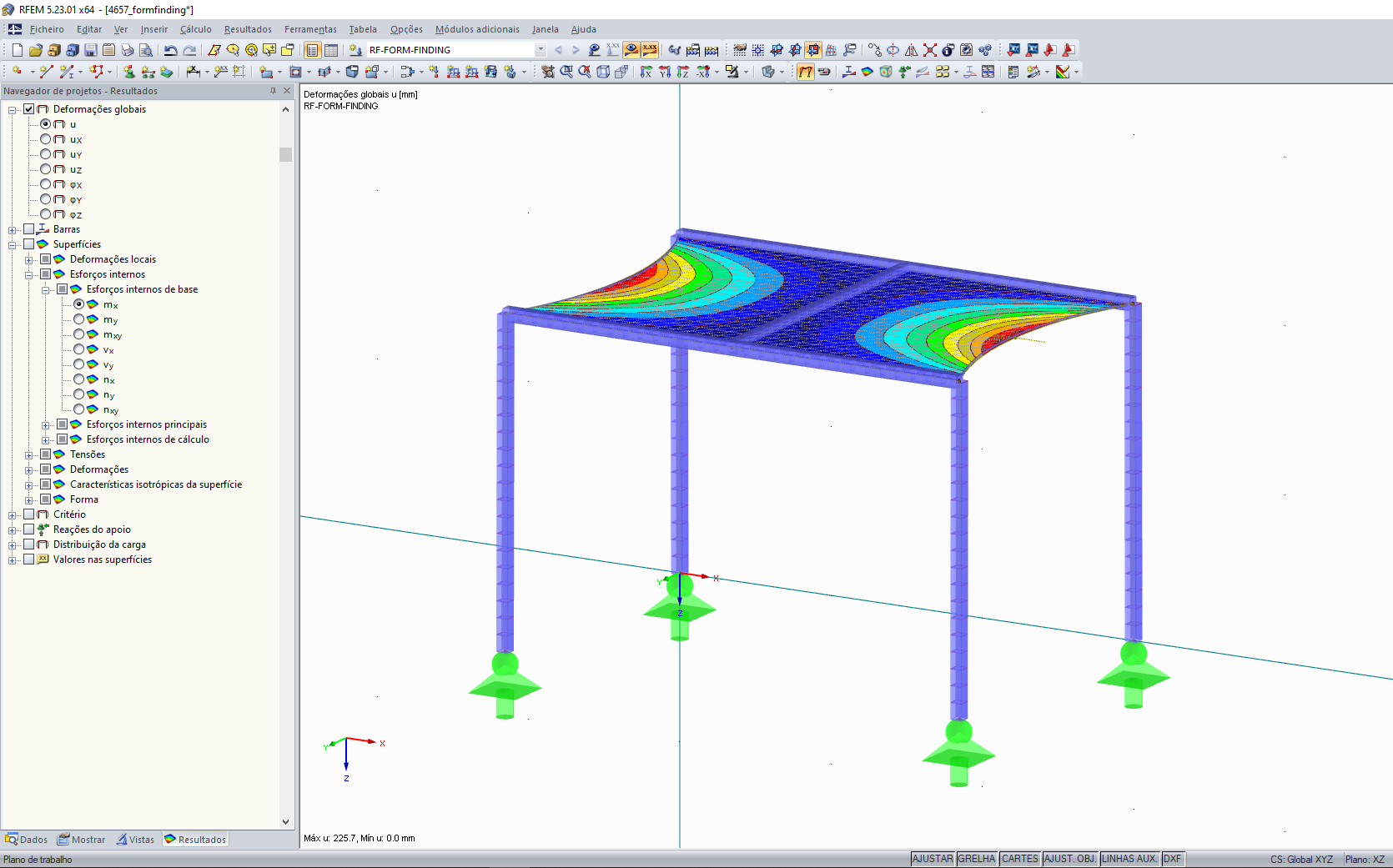Activate zoom window magnifier tool
This screenshot has height=868, width=1393.
pos(566,72)
